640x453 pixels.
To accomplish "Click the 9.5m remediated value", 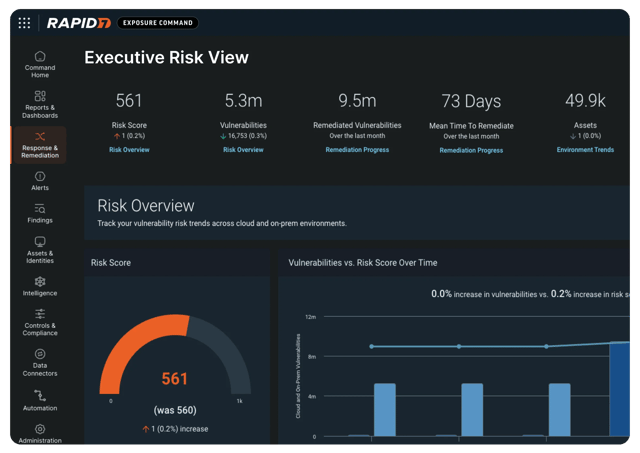I will coord(357,101).
